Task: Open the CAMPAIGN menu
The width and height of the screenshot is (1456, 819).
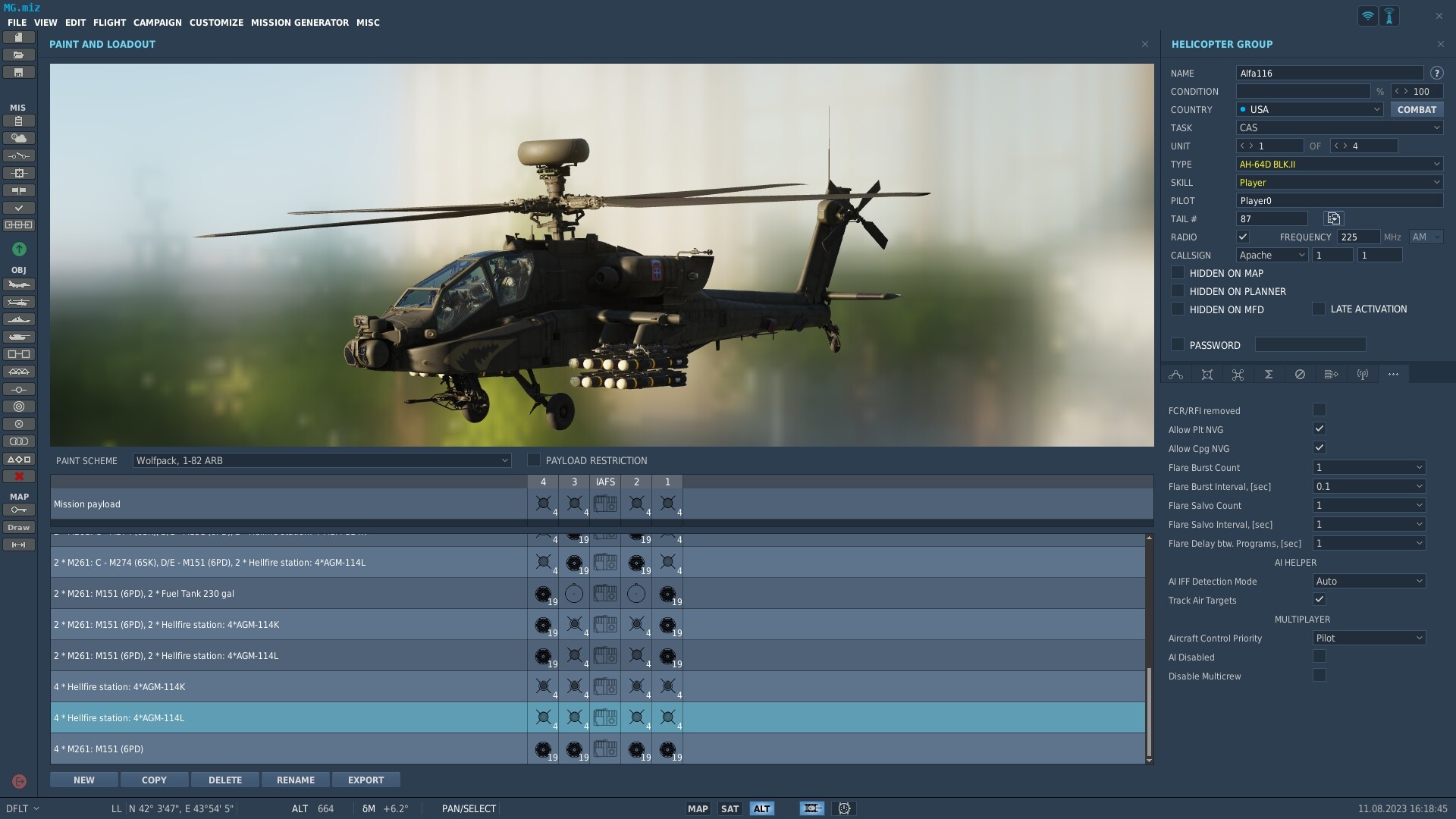Action: [x=157, y=23]
